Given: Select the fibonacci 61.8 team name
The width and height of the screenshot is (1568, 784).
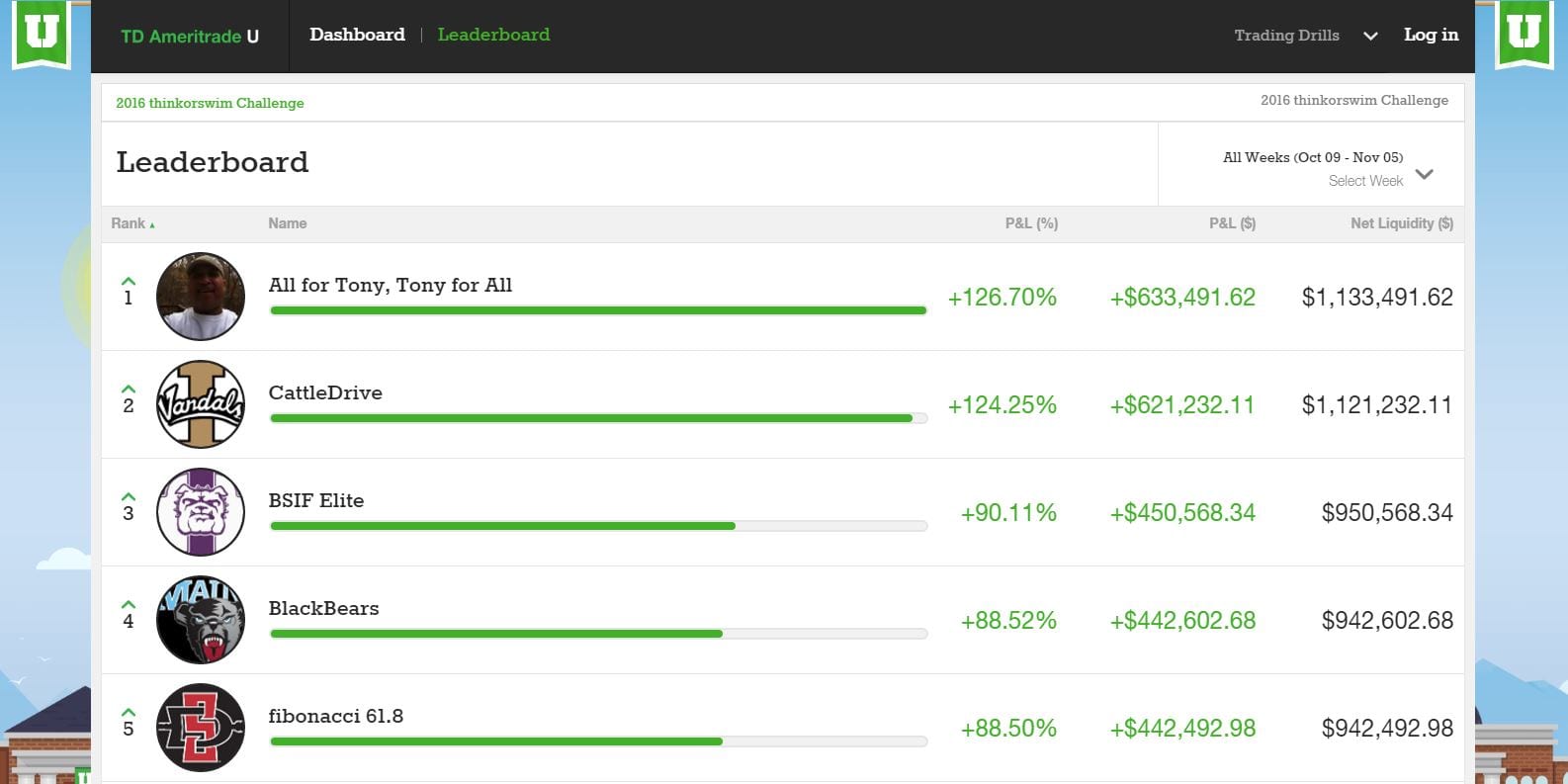Looking at the screenshot, I should point(336,716).
